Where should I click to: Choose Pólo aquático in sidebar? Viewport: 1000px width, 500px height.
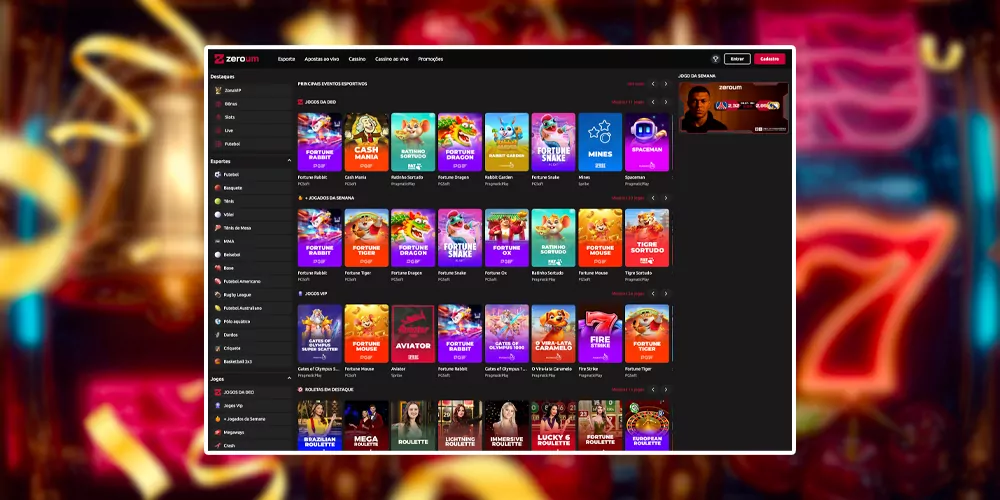point(251,321)
